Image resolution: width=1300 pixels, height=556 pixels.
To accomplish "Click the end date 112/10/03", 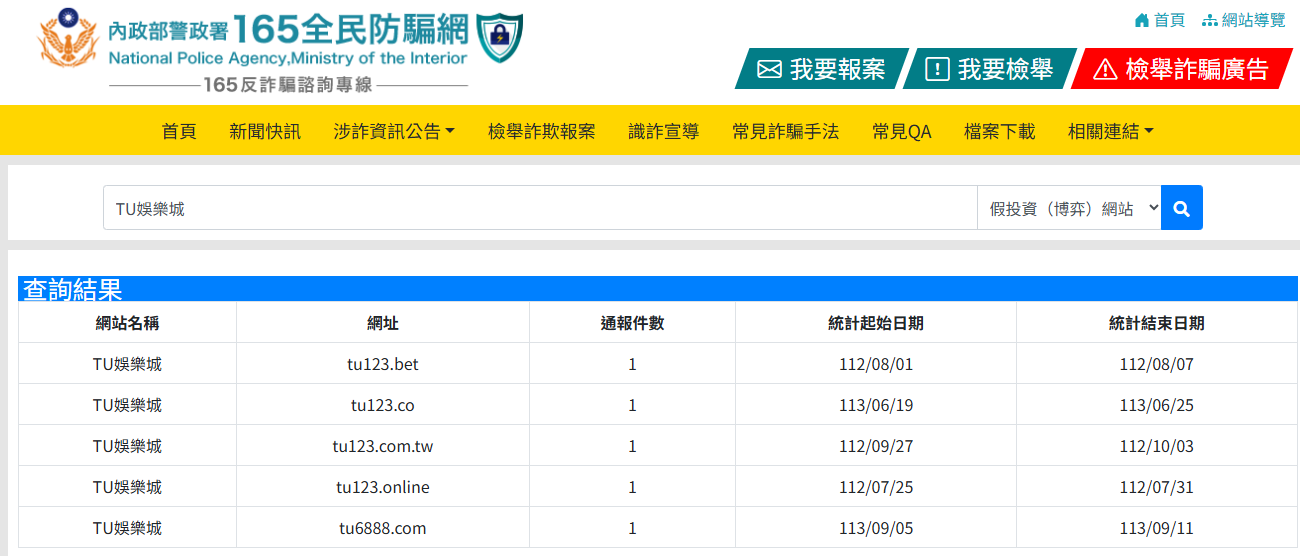I will (x=1157, y=446).
